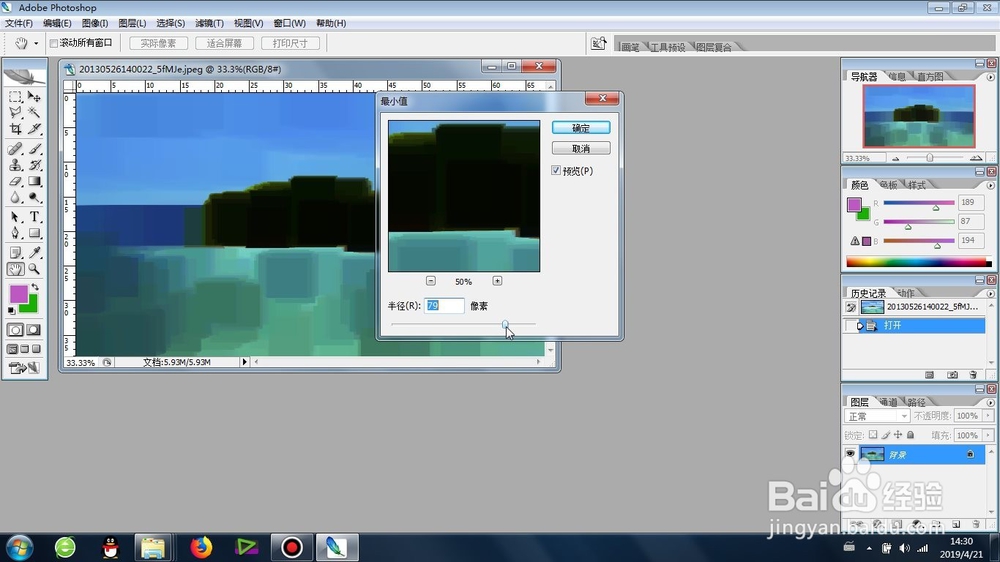Create new snapshot camera icon in History
Screen dimensions: 1000x562
click(x=952, y=375)
